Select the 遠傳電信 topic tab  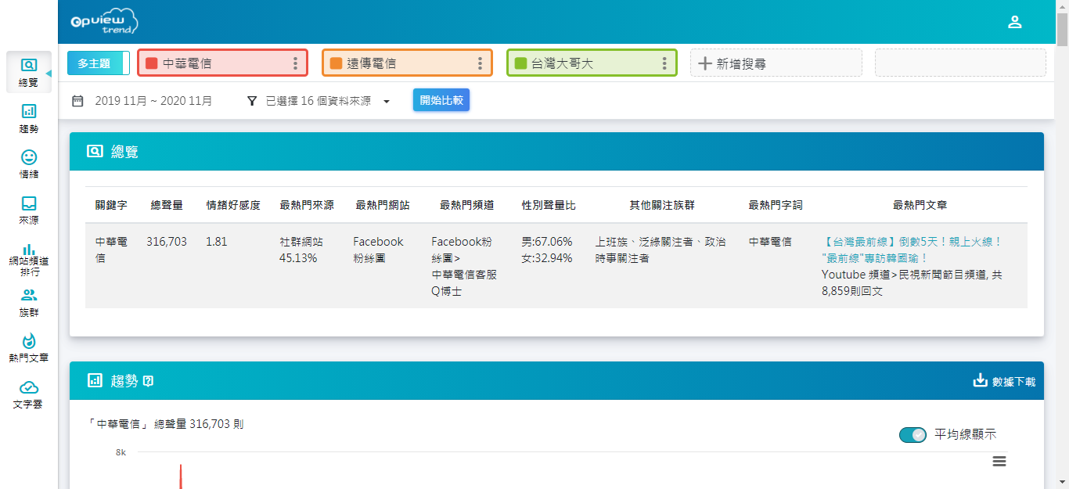pos(407,63)
